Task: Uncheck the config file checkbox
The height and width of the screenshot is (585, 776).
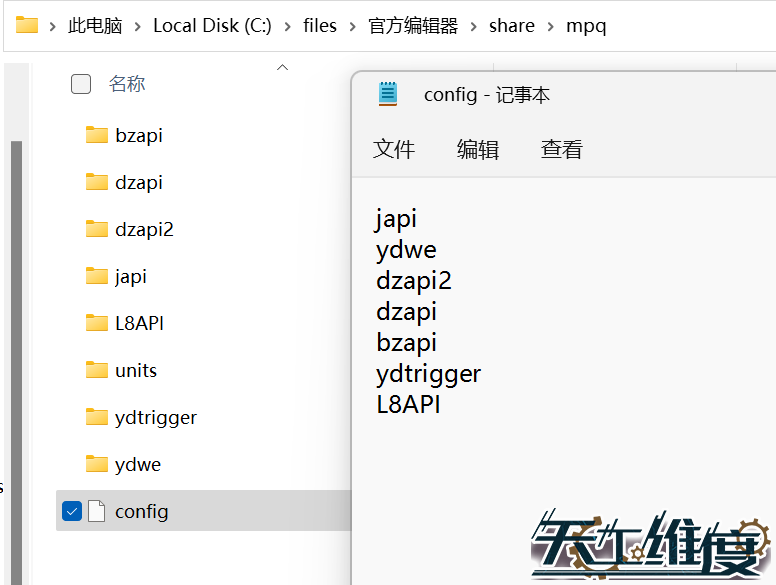Action: pyautogui.click(x=72, y=511)
